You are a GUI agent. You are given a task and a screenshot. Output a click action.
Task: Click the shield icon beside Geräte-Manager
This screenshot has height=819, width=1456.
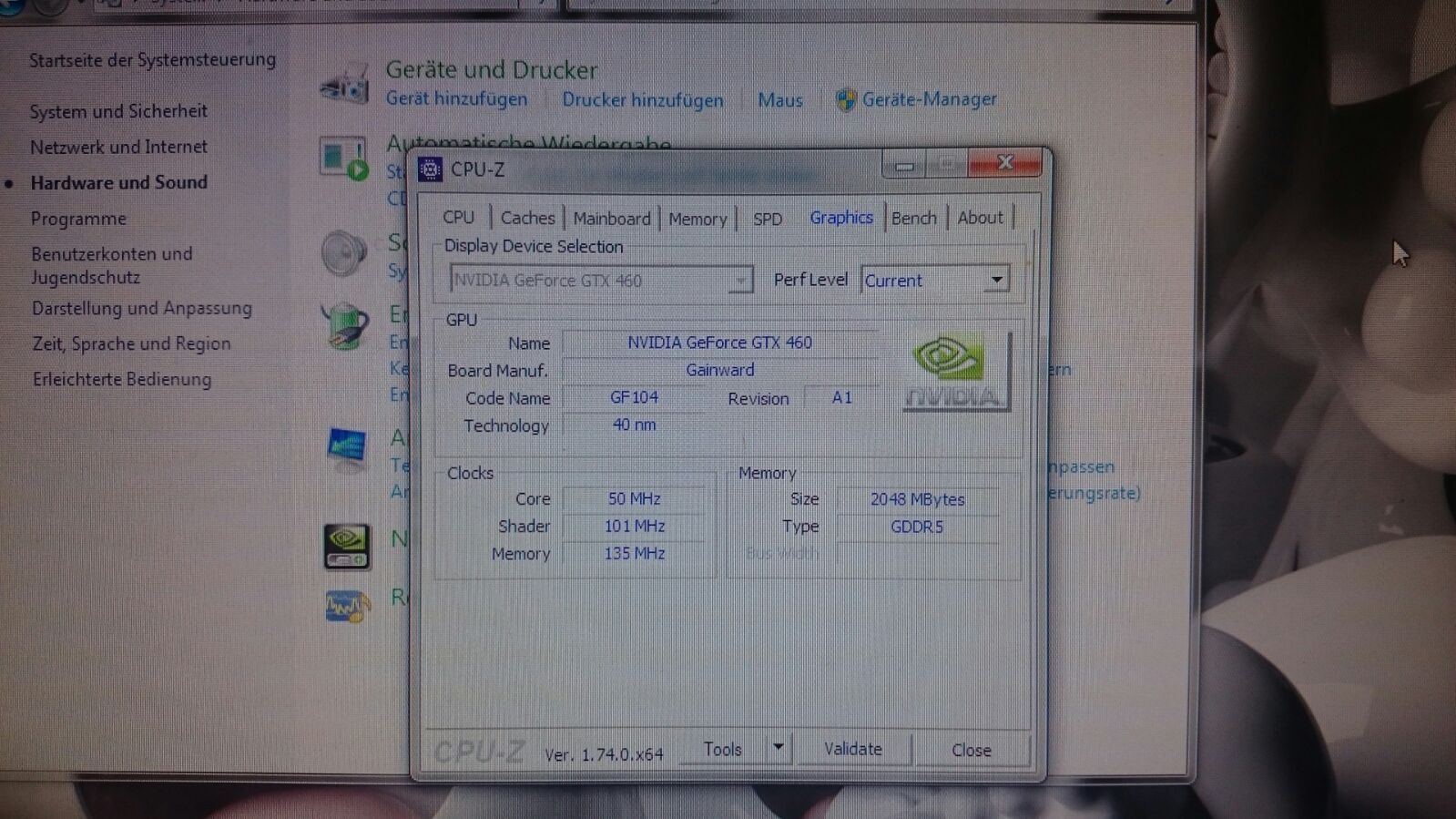point(846,99)
